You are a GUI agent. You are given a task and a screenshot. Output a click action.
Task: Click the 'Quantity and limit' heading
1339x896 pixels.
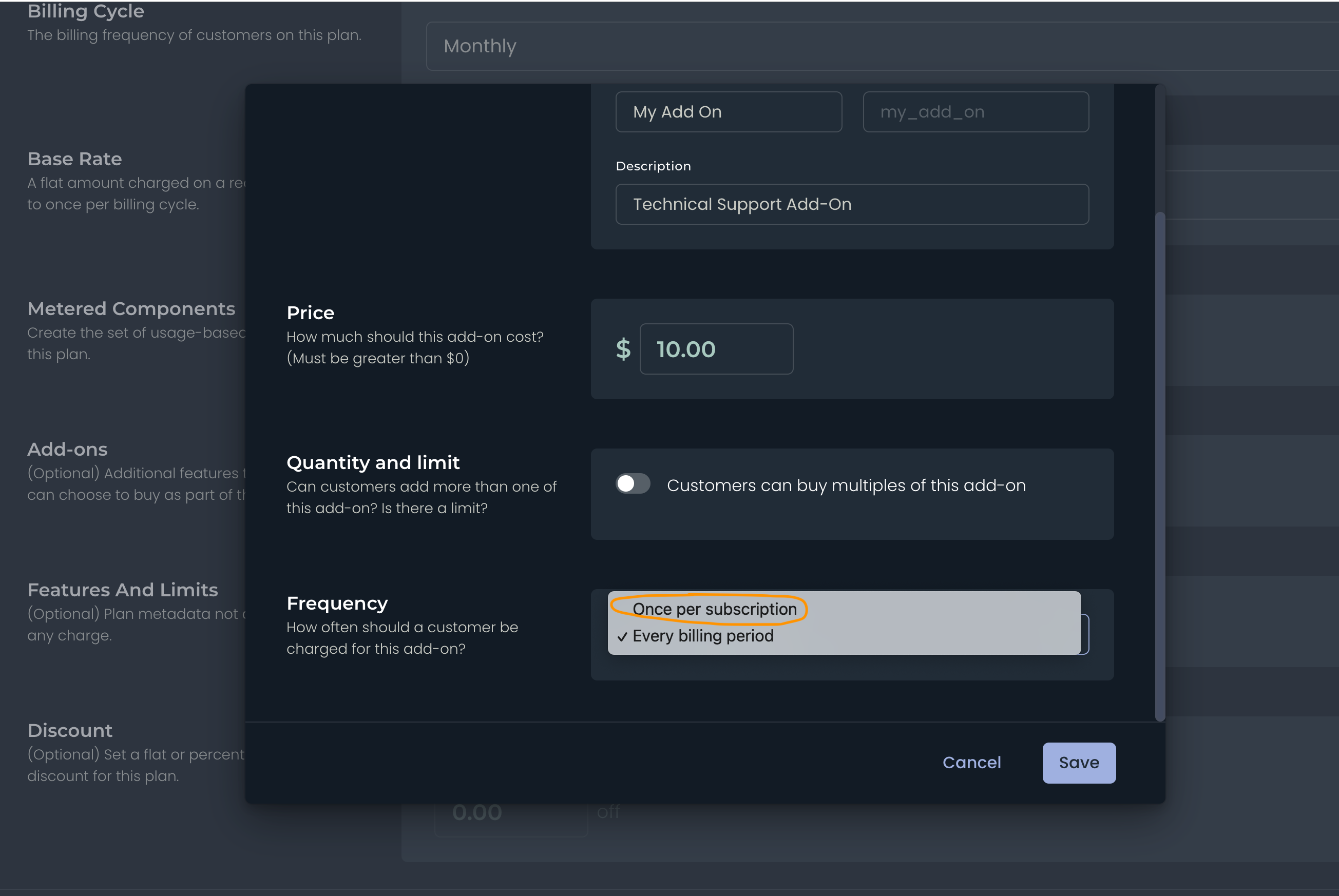[373, 463]
